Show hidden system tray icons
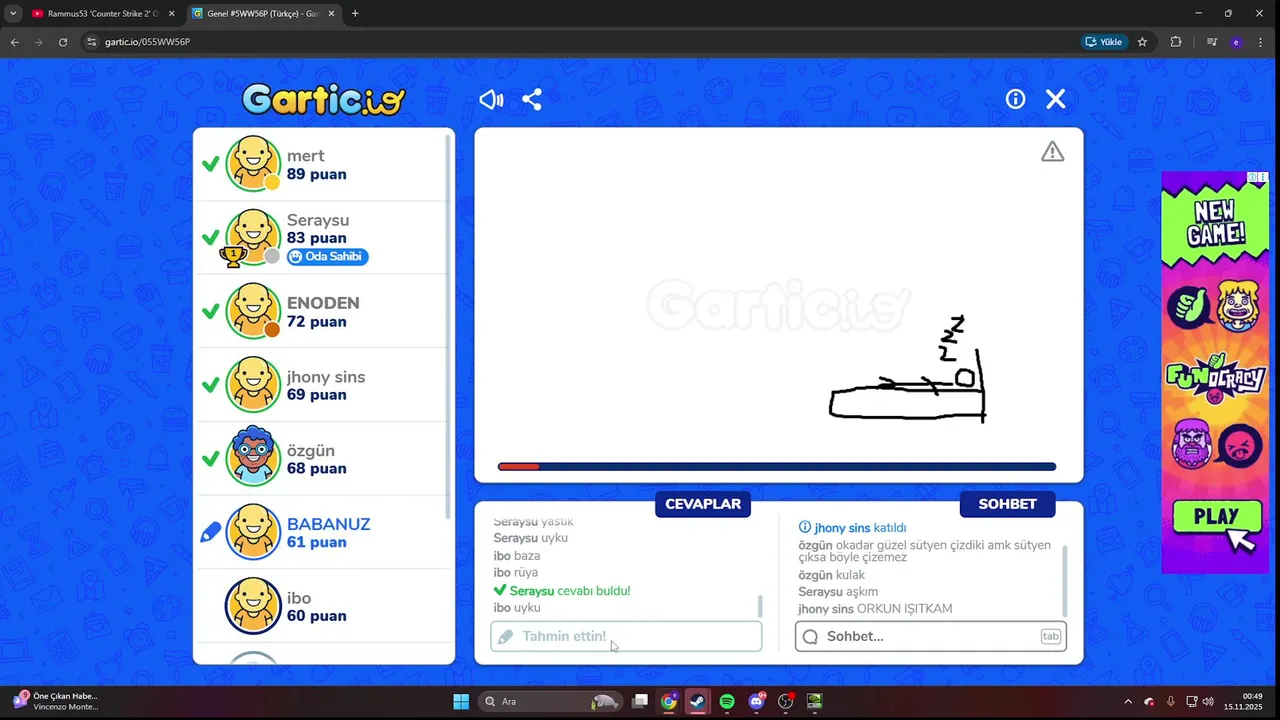 click(x=1128, y=701)
